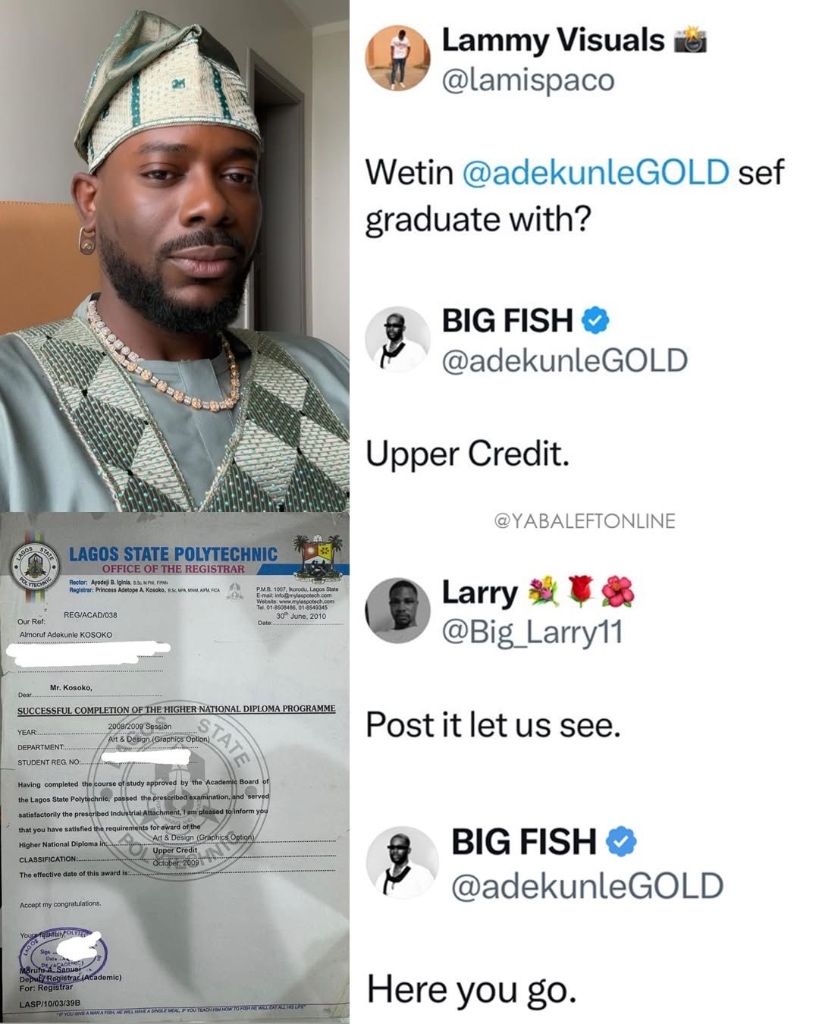Click the pink hibiscus emoji beside Larry
This screenshot has width=819, height=1024.
pos(617,592)
